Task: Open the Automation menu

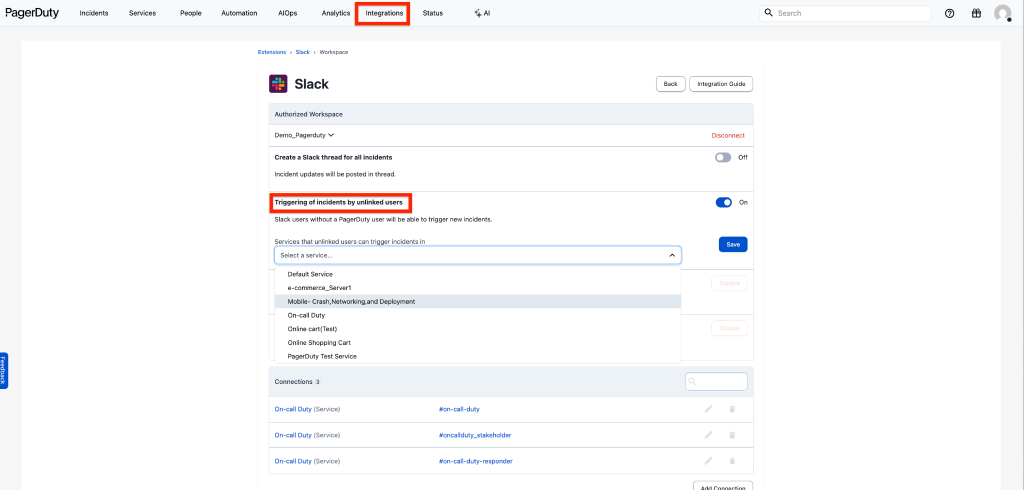Action: coord(239,13)
